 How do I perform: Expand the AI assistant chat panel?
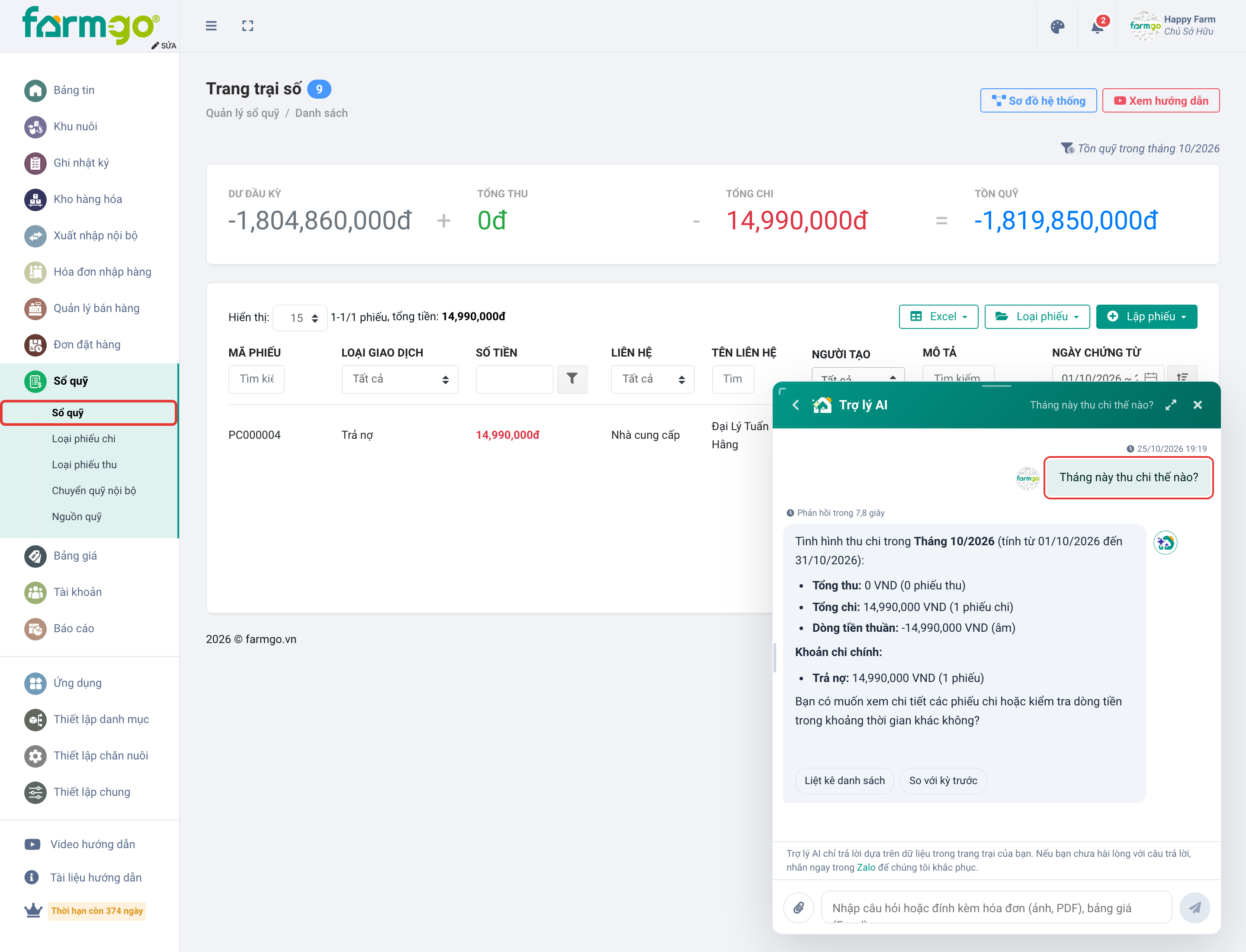tap(1171, 405)
